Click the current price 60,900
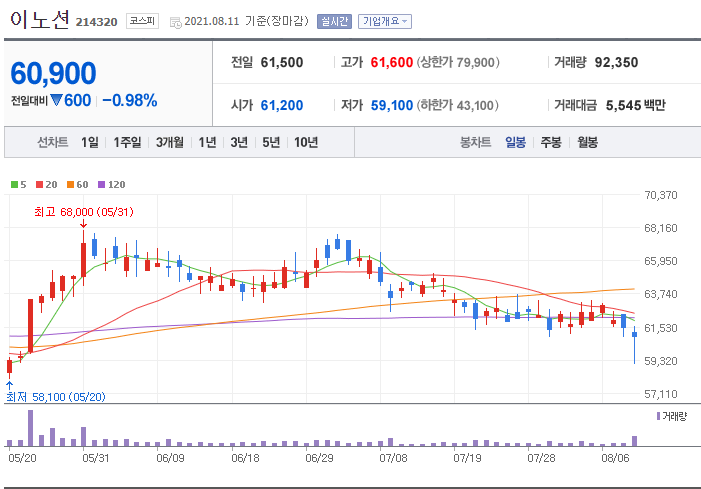701x489 pixels. pyautogui.click(x=53, y=73)
